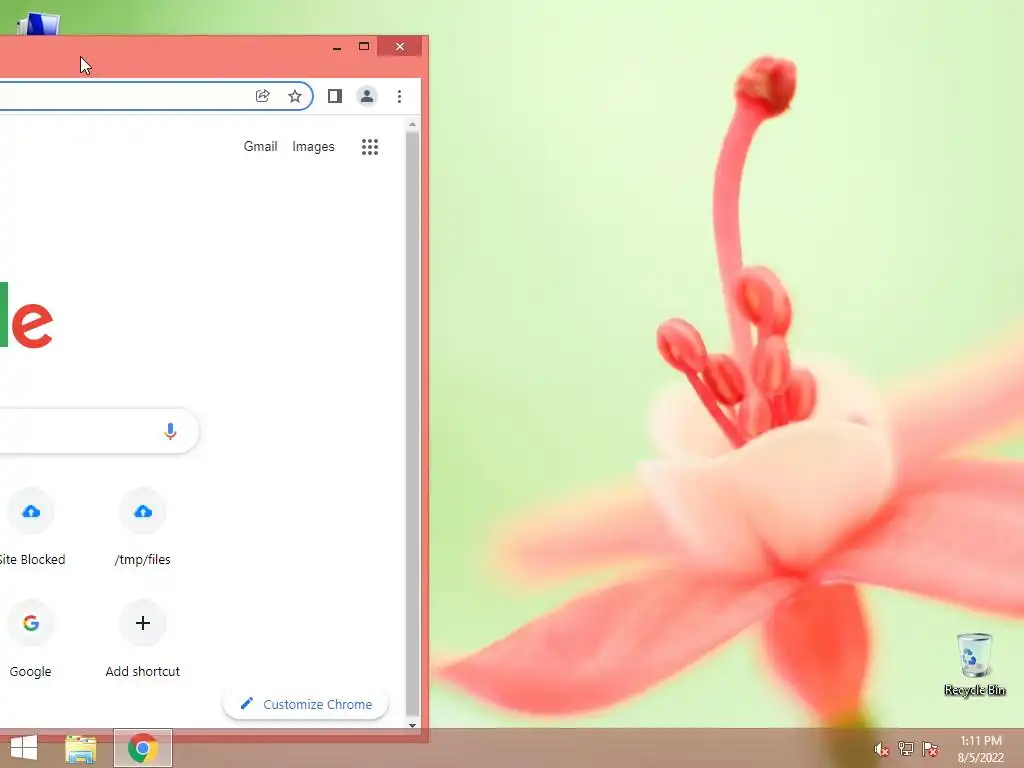
Task: Open the /tmp/files shortcut tile
Action: coord(142,526)
